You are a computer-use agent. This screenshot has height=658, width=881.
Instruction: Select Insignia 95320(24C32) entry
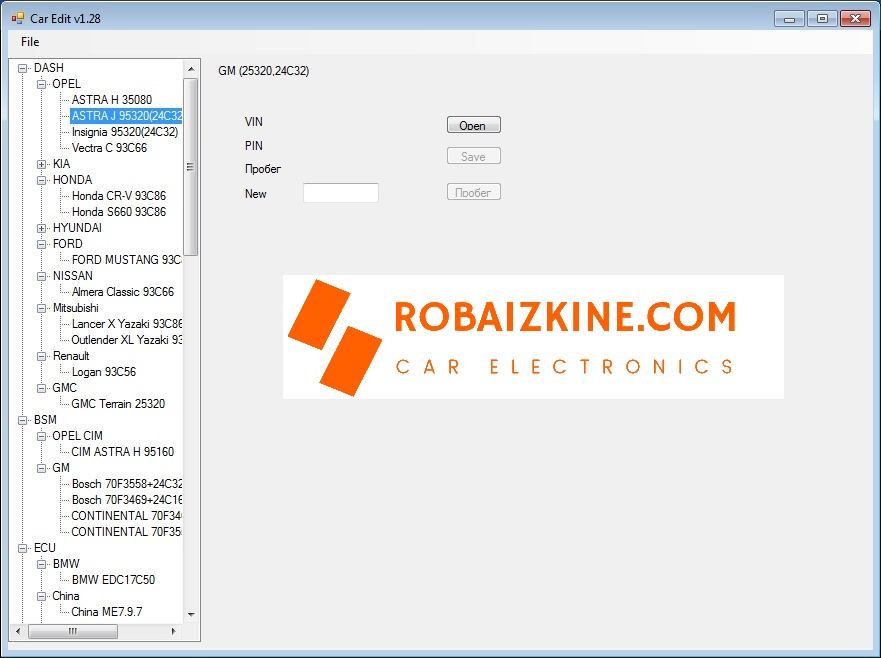(x=124, y=132)
